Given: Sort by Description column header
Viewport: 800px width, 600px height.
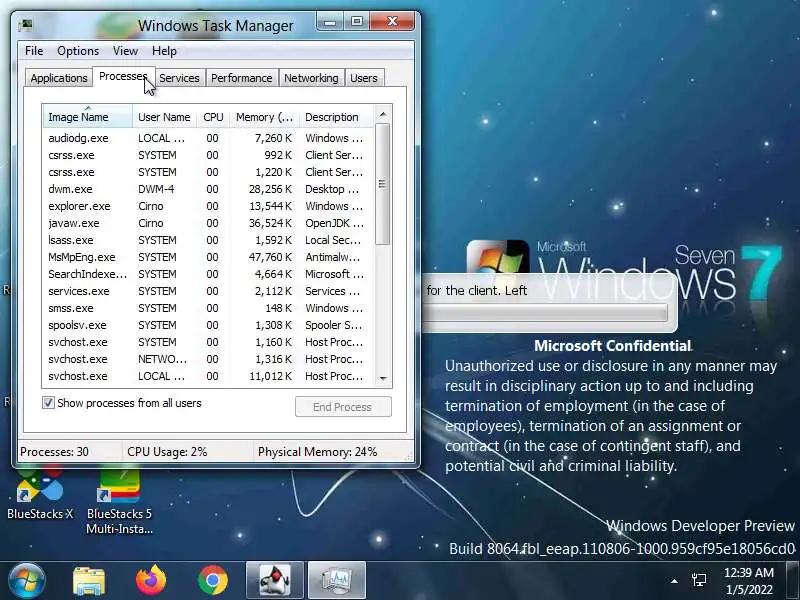Looking at the screenshot, I should pos(336,117).
